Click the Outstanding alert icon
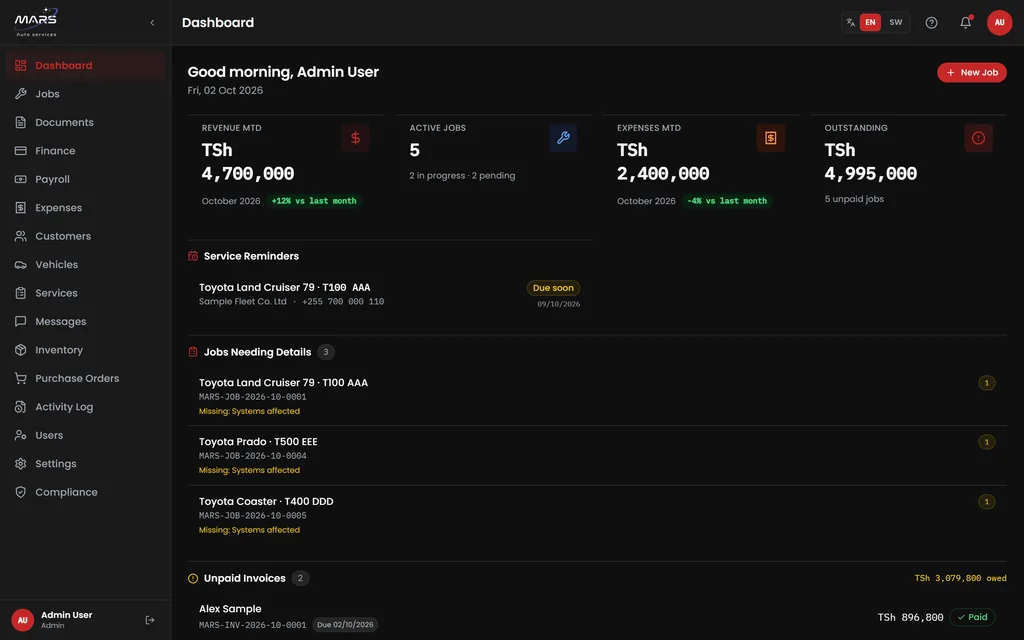 (x=978, y=138)
